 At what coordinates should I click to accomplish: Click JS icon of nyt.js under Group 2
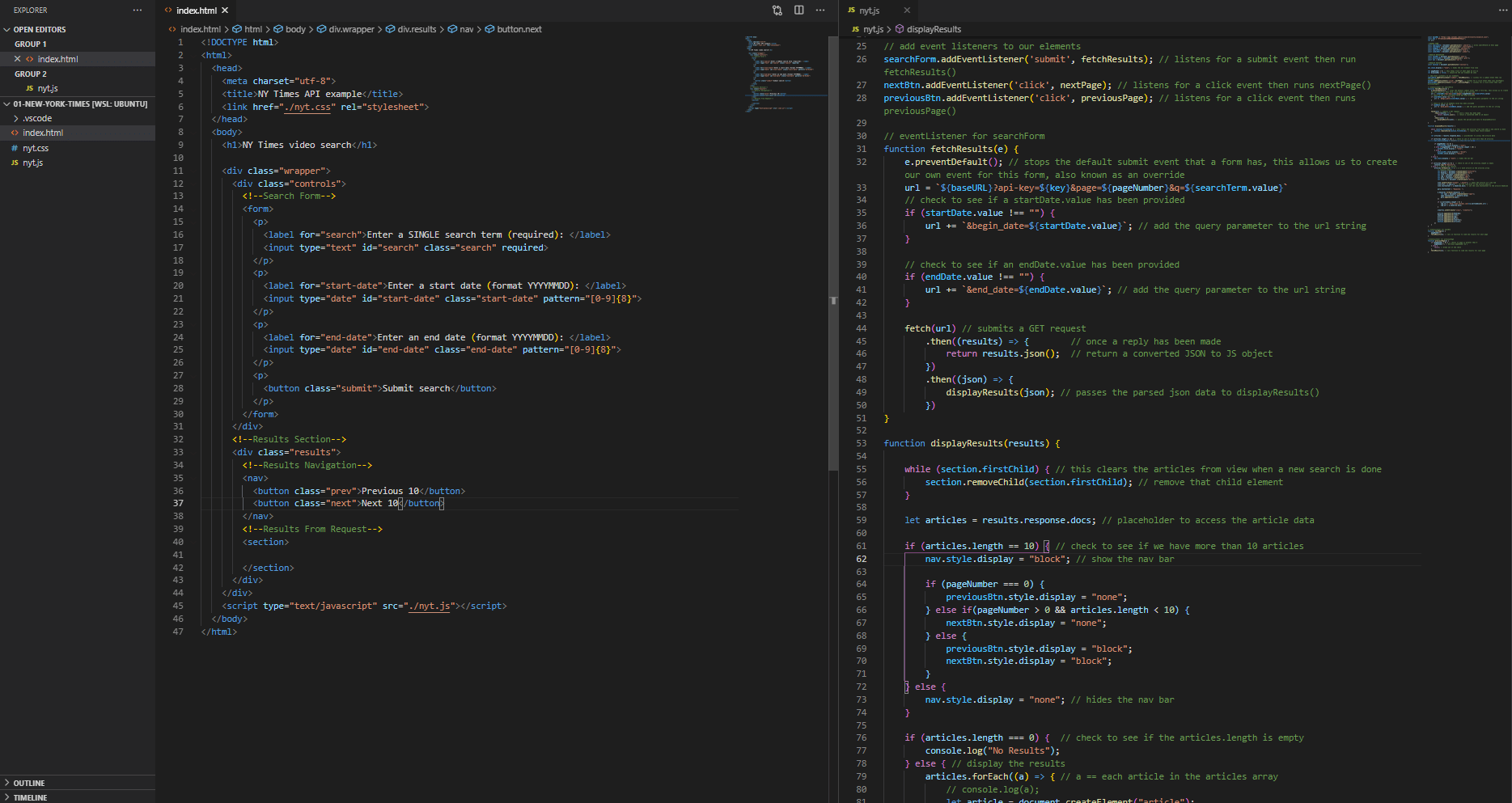(30, 88)
